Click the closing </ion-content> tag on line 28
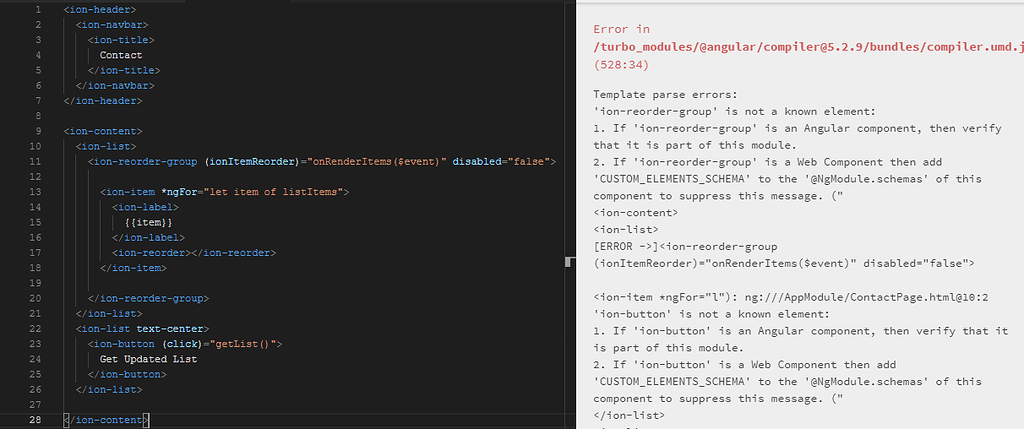Viewport: 1024px width, 429px height. pyautogui.click(x=106, y=420)
